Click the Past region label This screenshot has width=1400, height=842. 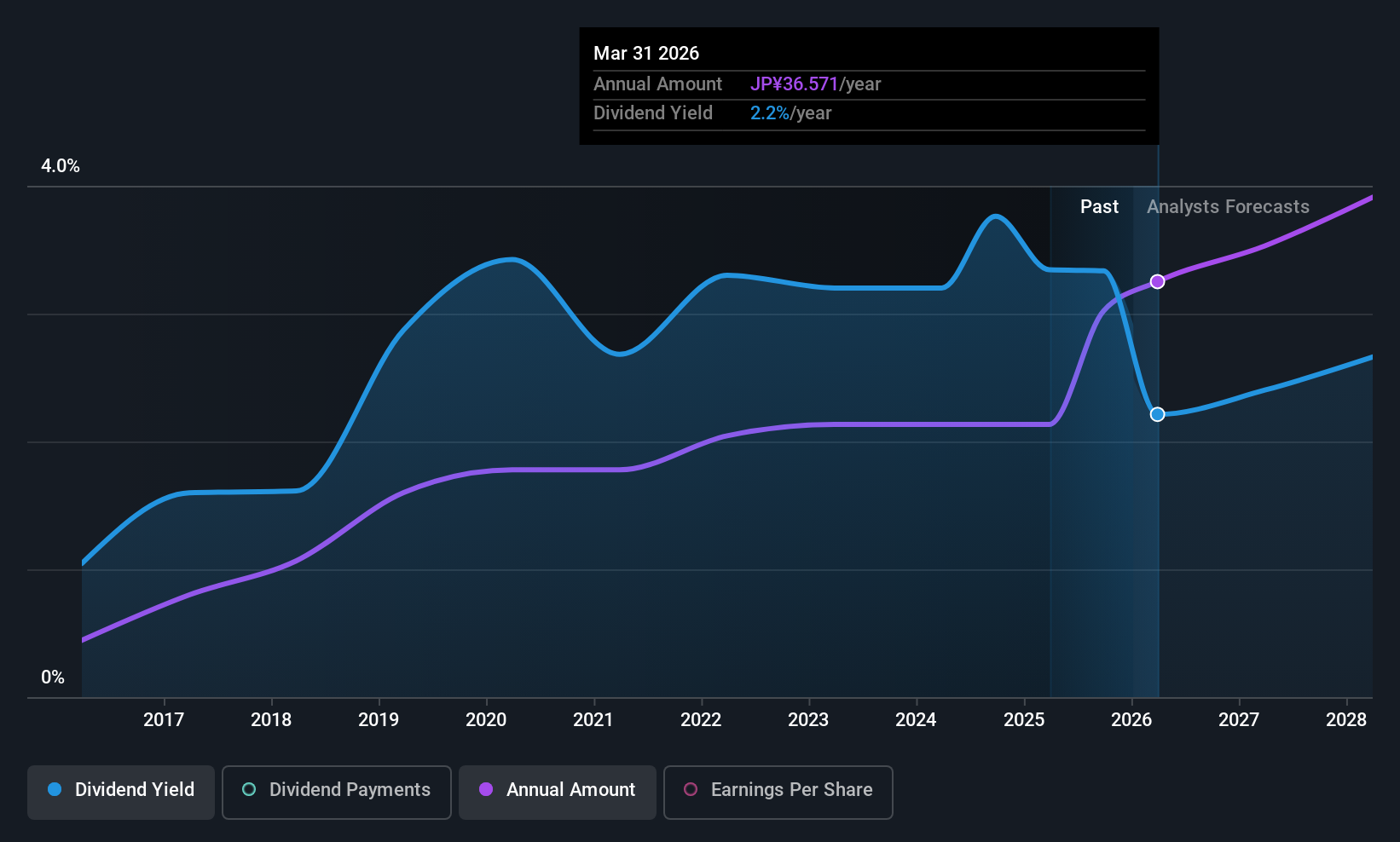[x=1099, y=207]
